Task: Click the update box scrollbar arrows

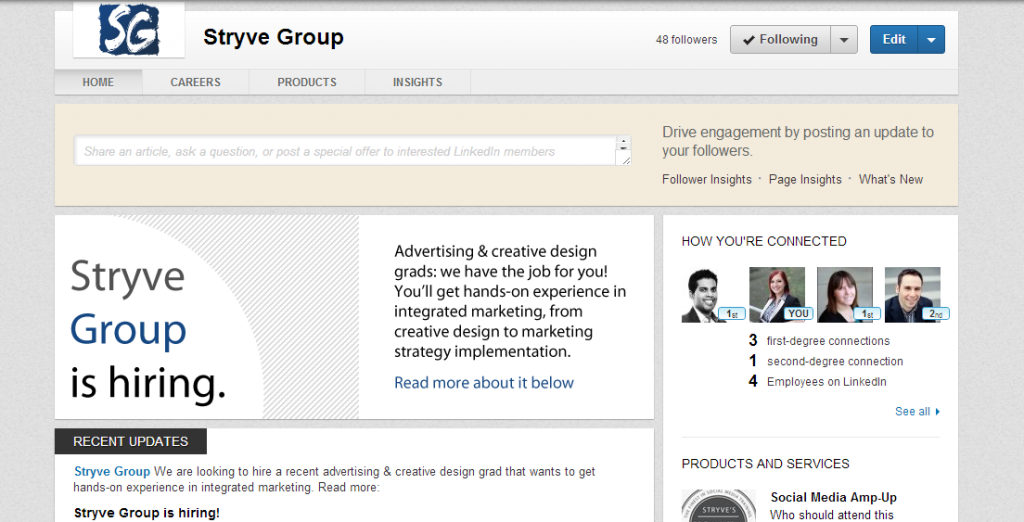Action: 624,143
